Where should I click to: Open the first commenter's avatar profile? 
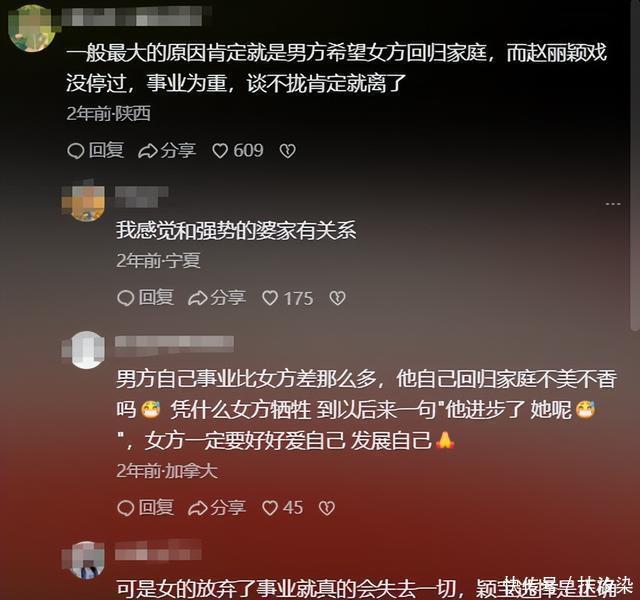32,28
